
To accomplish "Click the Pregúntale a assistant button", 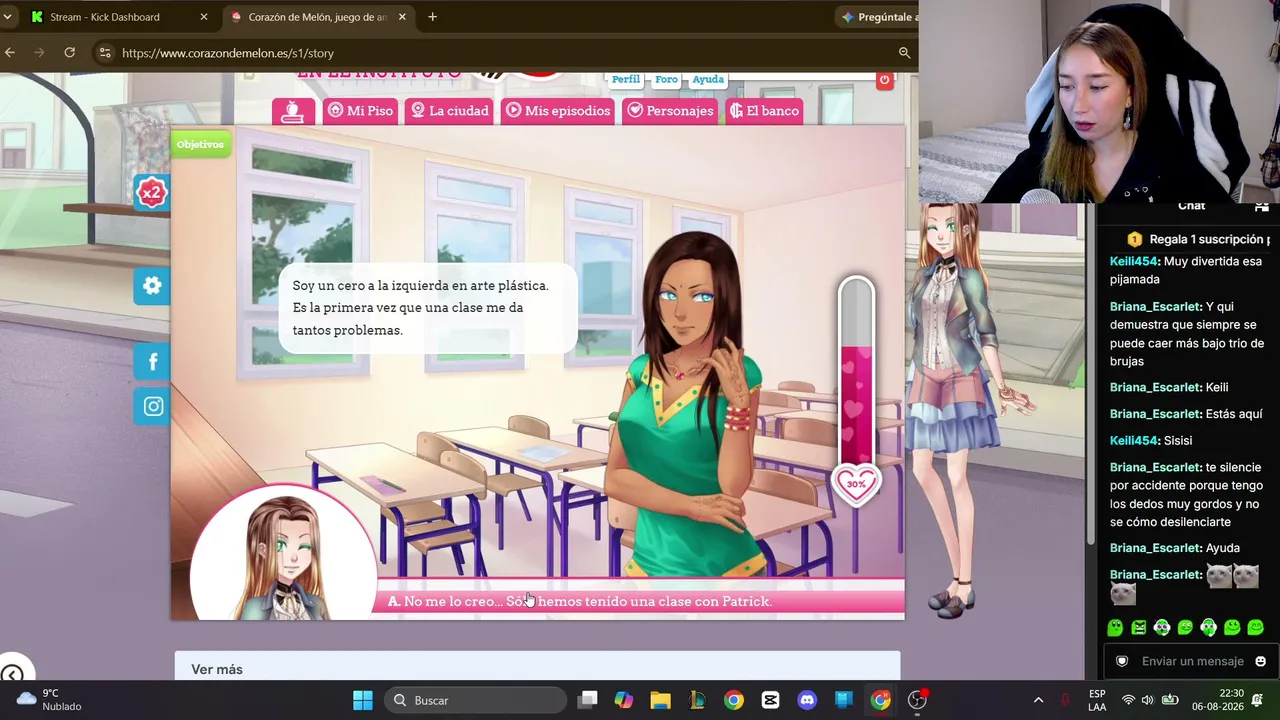I will [x=878, y=17].
